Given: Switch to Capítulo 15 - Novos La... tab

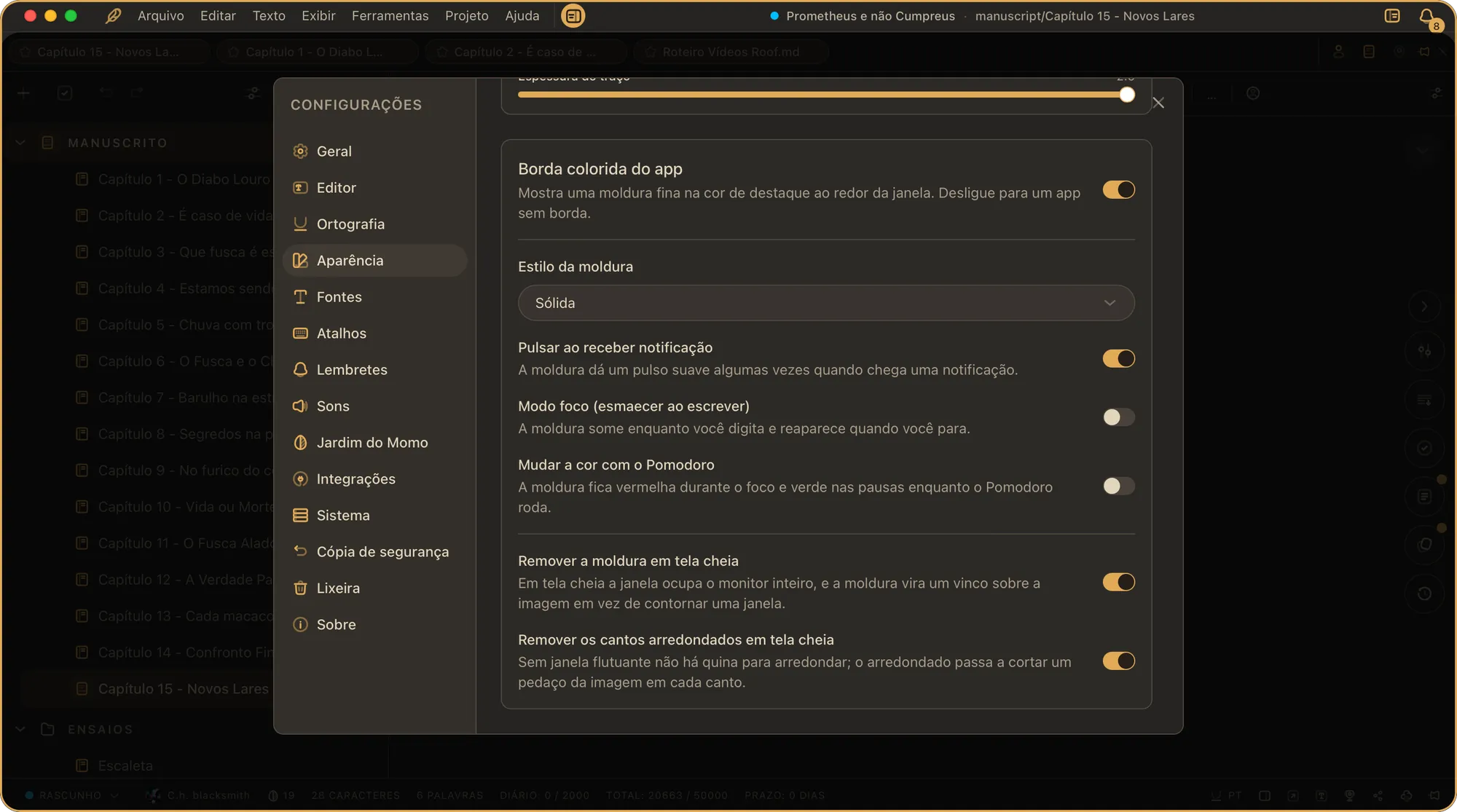Looking at the screenshot, I should [x=108, y=52].
